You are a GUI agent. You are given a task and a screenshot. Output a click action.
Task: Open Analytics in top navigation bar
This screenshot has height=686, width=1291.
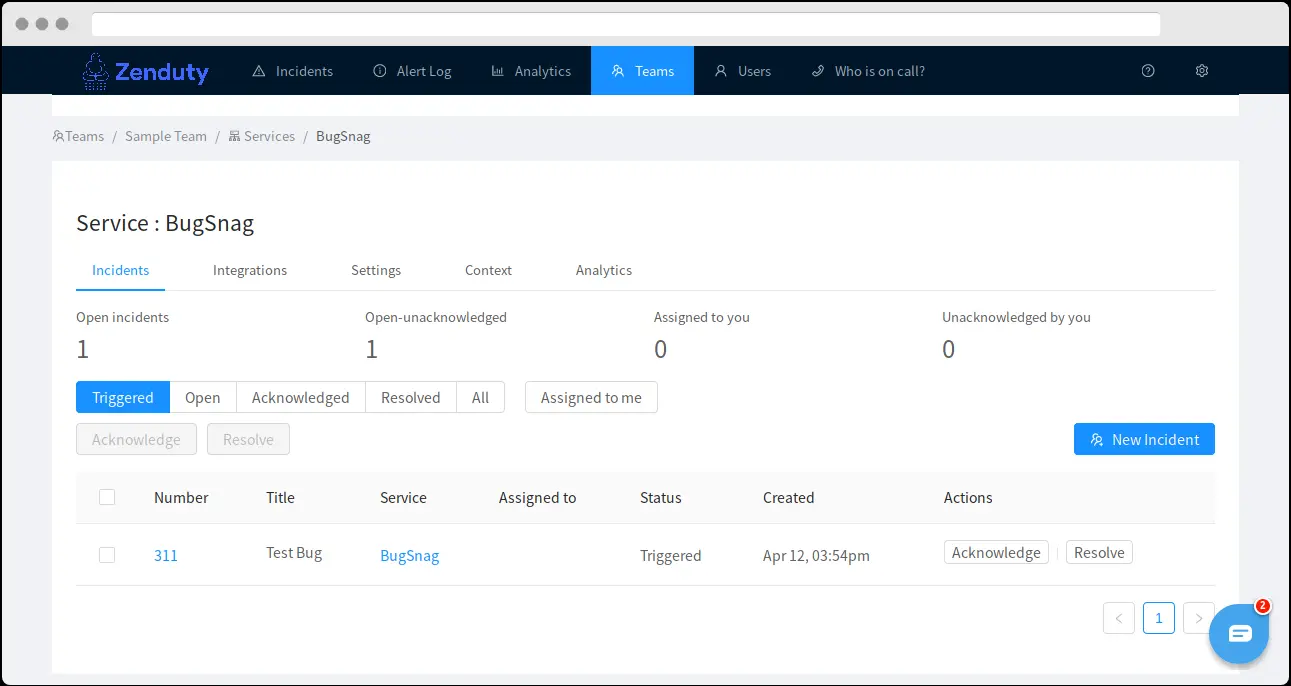click(x=531, y=71)
